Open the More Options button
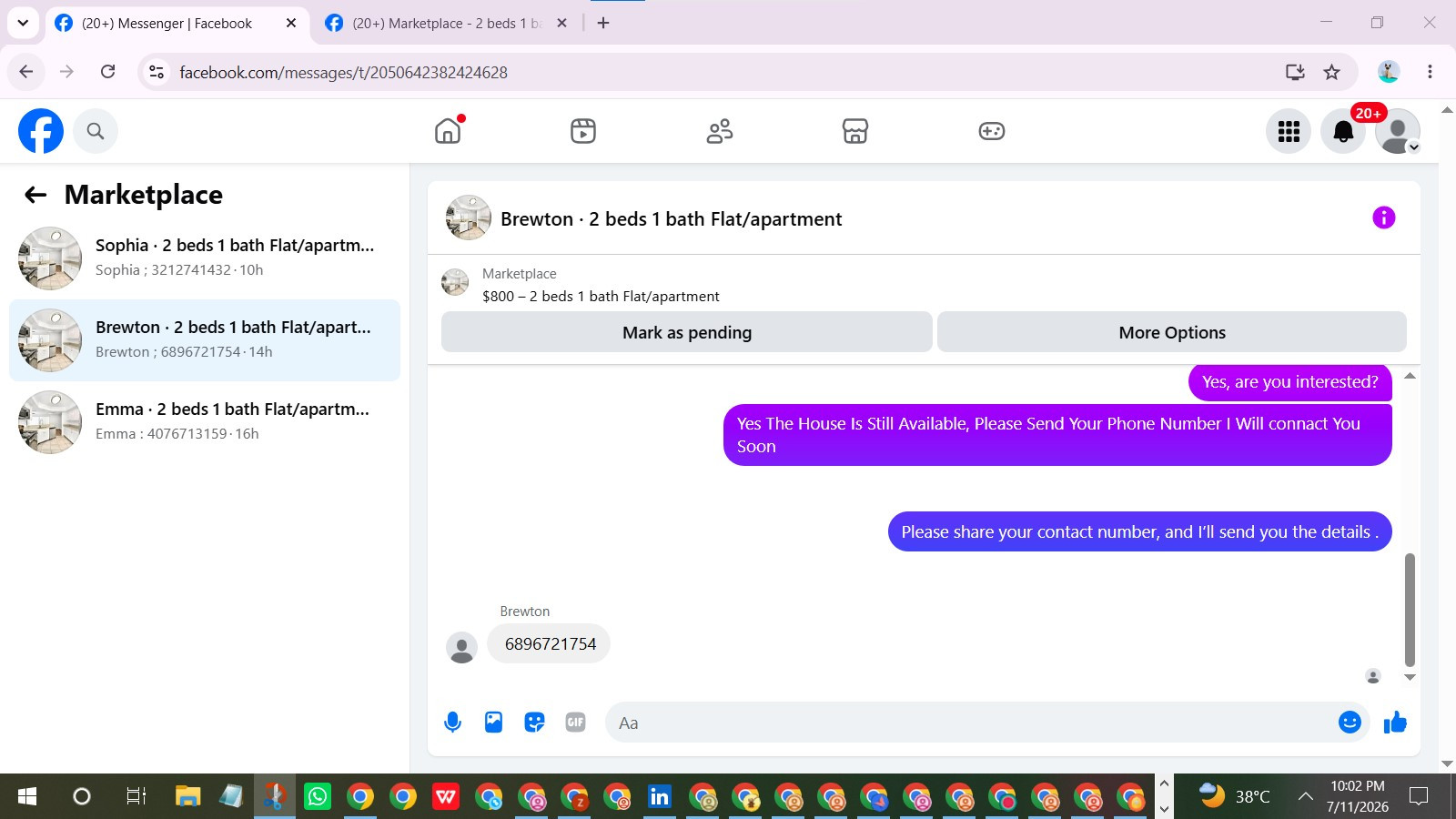Screen dimensions: 1456x819 [x=1172, y=332]
